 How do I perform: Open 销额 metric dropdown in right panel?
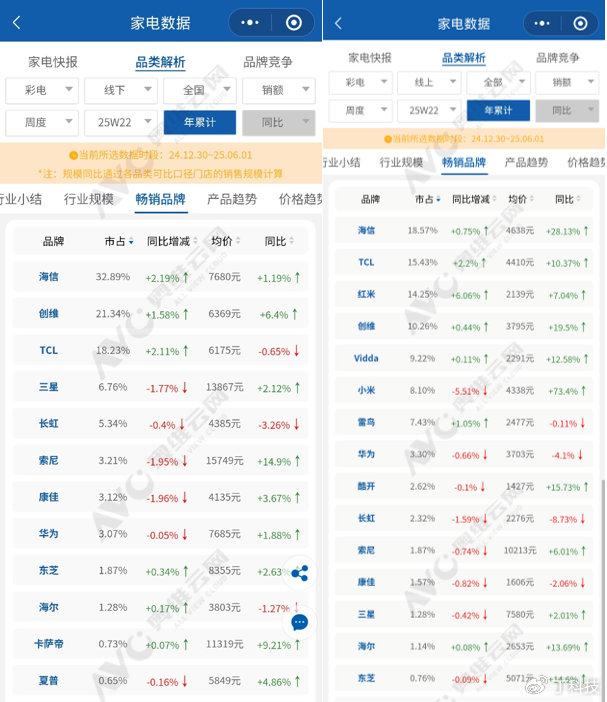(567, 82)
